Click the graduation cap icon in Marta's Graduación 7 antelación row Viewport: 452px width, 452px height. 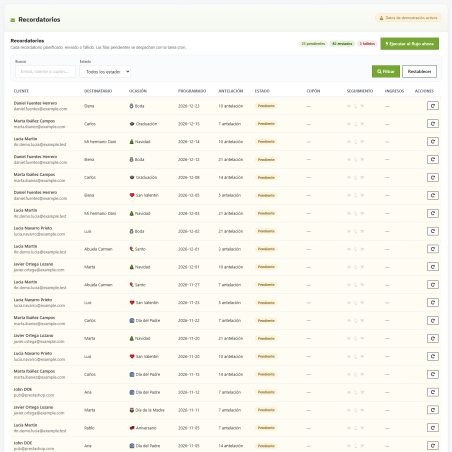coord(132,124)
